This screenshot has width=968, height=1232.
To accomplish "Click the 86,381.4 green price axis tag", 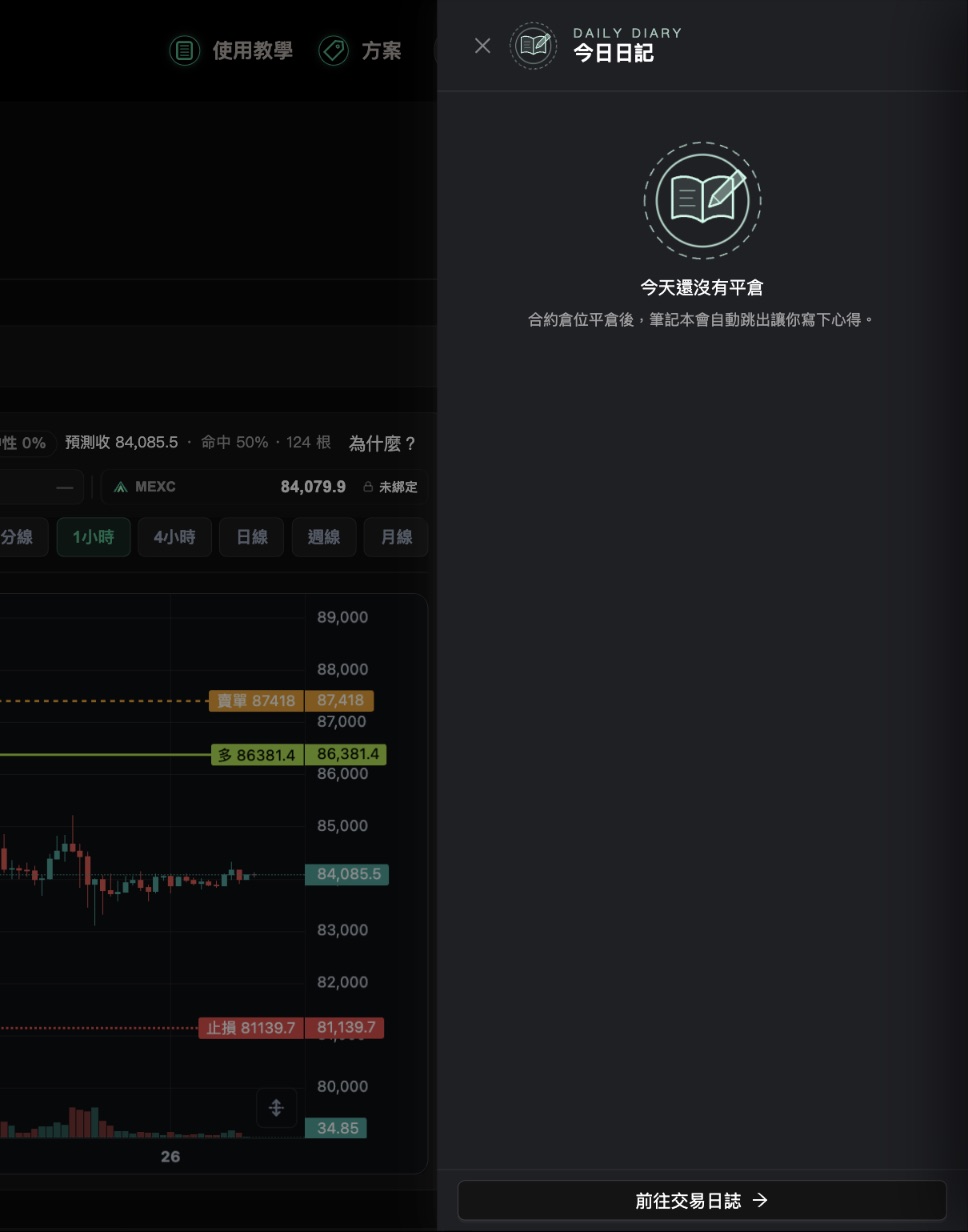I will click(x=346, y=755).
